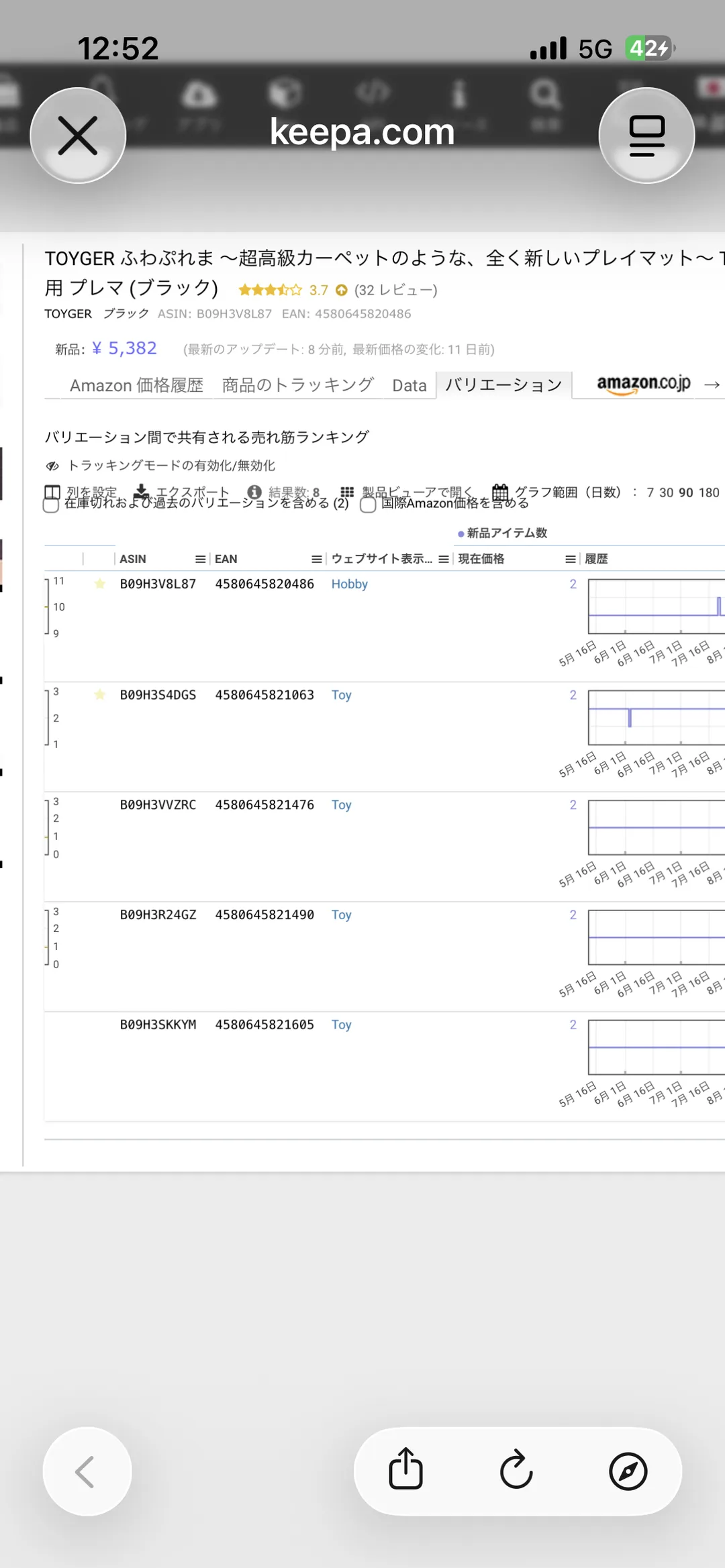Viewport: 725px width, 1568px height.
Task: Open the share sheet icon
Action: pyautogui.click(x=406, y=1469)
